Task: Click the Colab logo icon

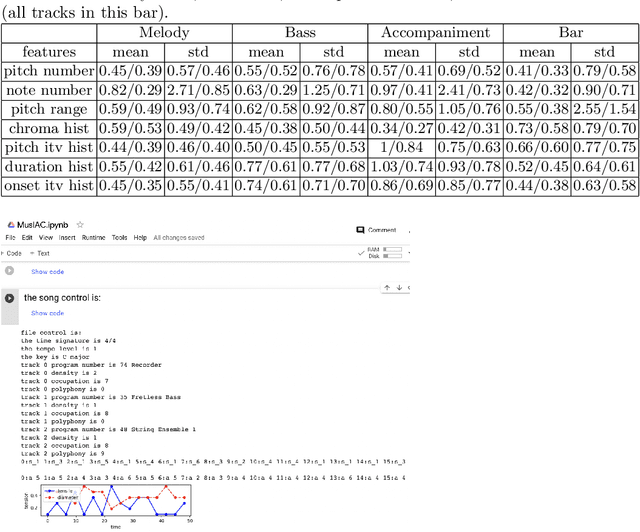Action: tap(9, 226)
